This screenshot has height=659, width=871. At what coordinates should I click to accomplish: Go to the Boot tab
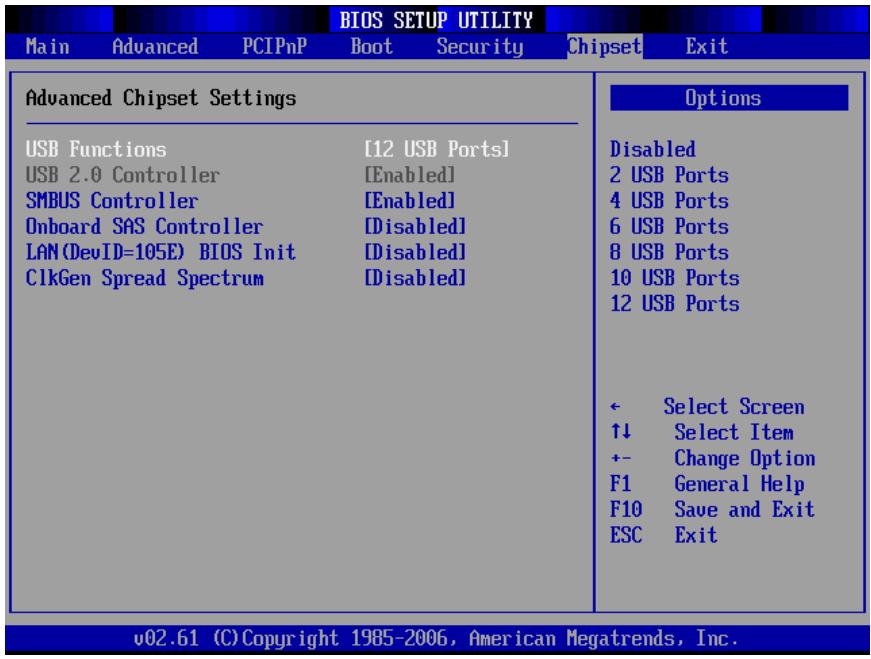coord(372,46)
